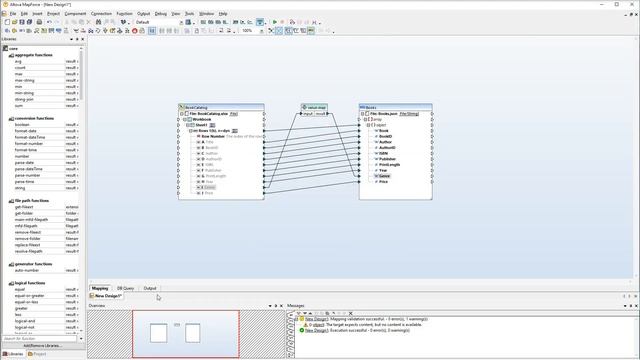
Task: Open the object link in the warning message
Action: click(x=319, y=324)
